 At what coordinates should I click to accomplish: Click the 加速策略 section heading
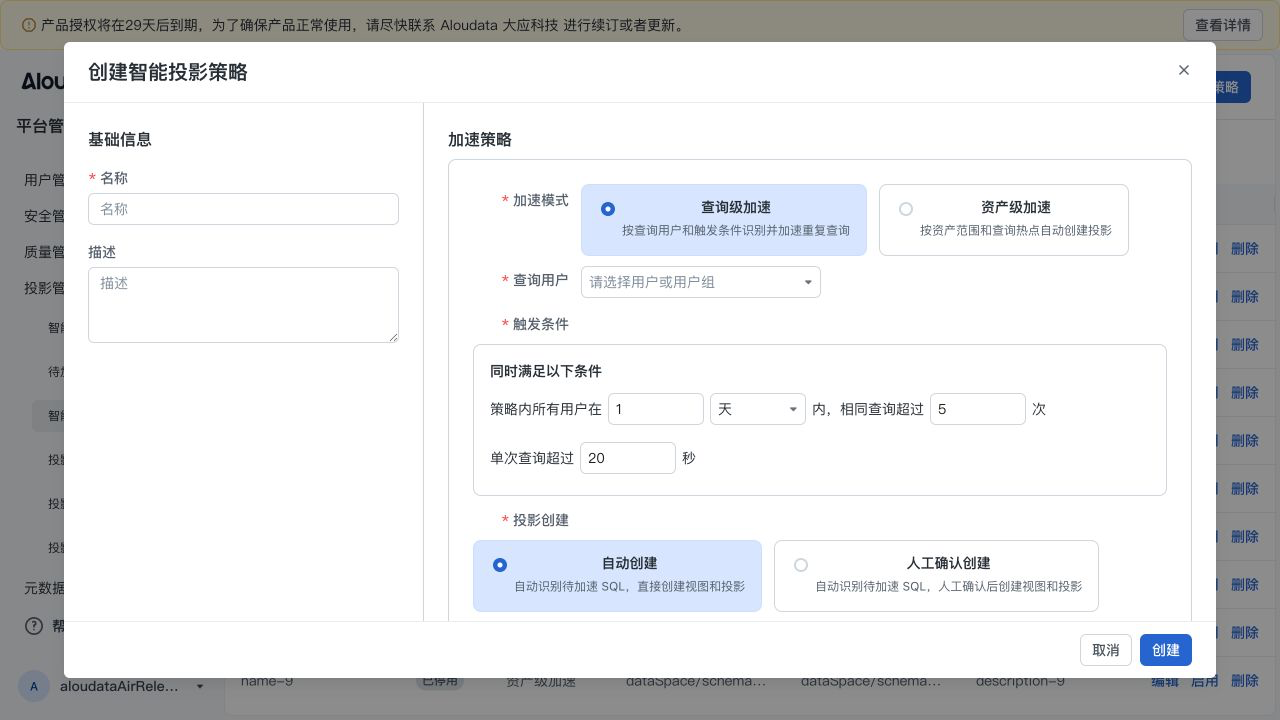pos(480,140)
